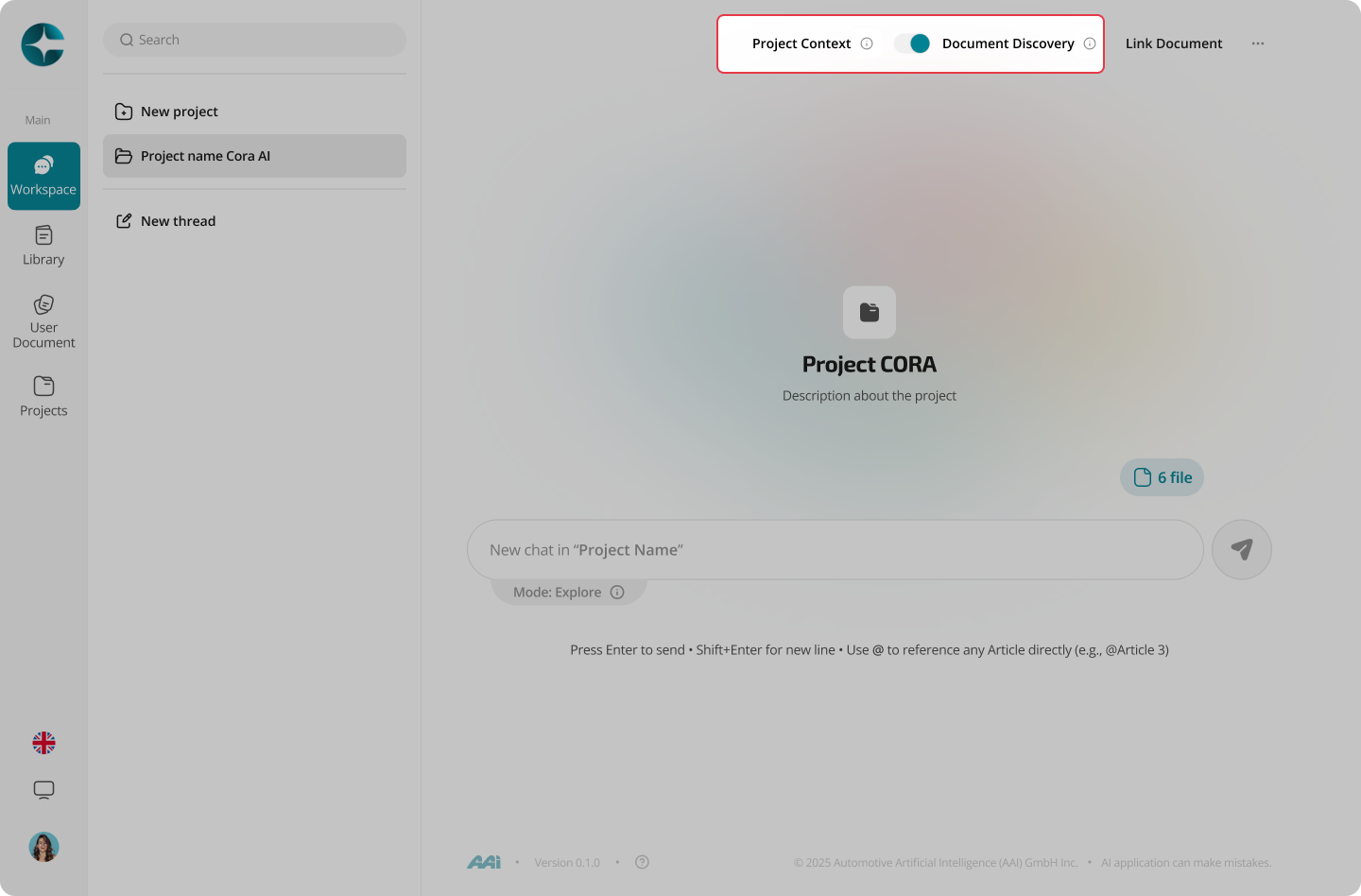Toggle the Document Discovery switch
Image resolution: width=1361 pixels, height=896 pixels.
912,43
